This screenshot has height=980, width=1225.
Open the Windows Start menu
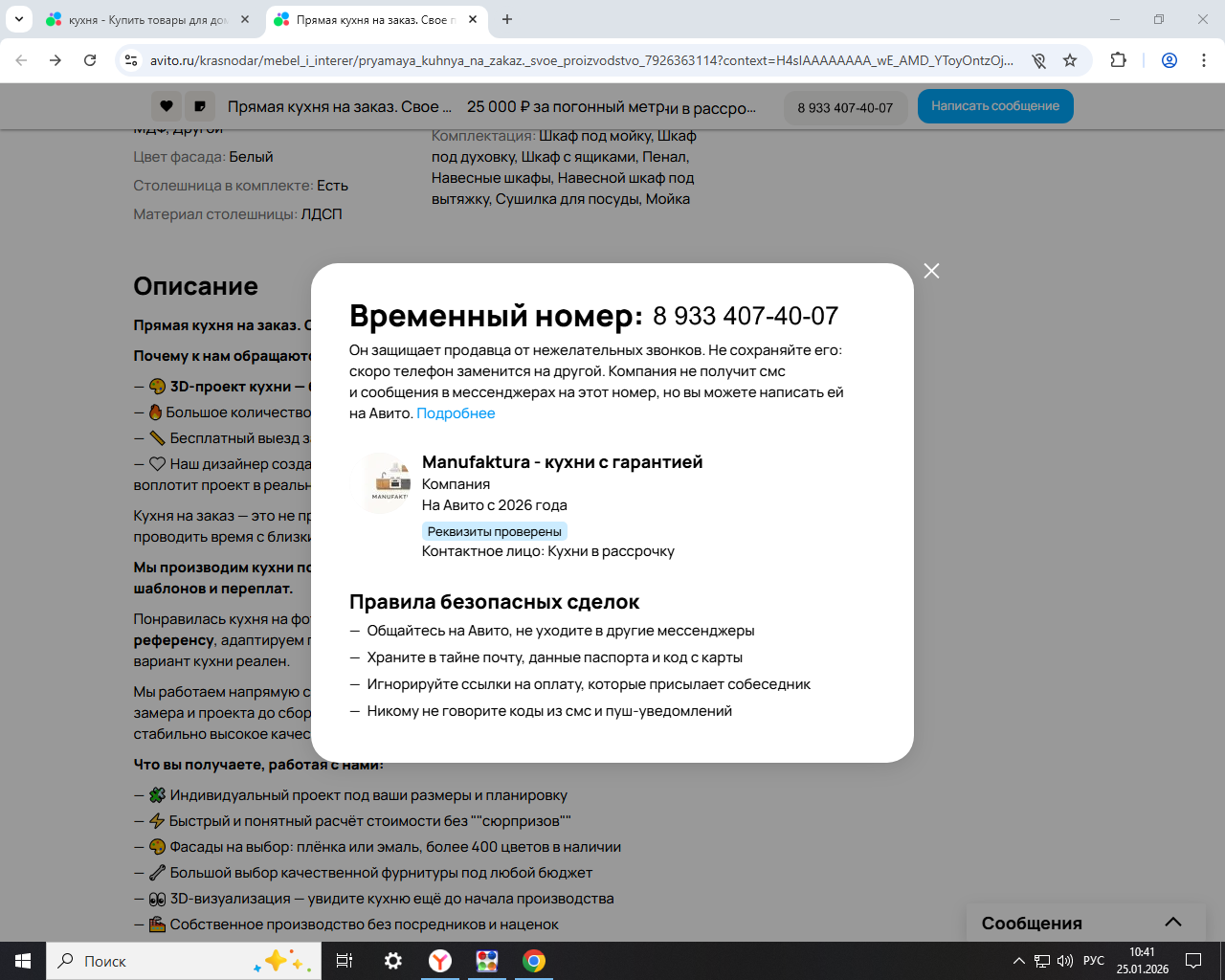23,961
